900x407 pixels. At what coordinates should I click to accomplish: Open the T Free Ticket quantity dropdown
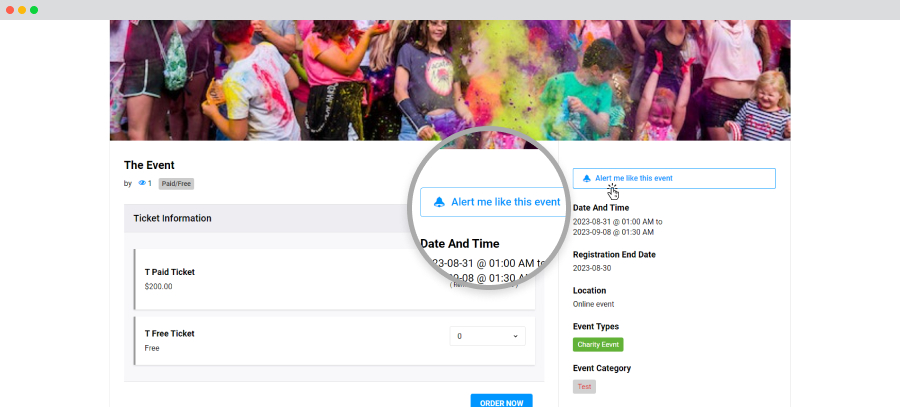tap(487, 336)
